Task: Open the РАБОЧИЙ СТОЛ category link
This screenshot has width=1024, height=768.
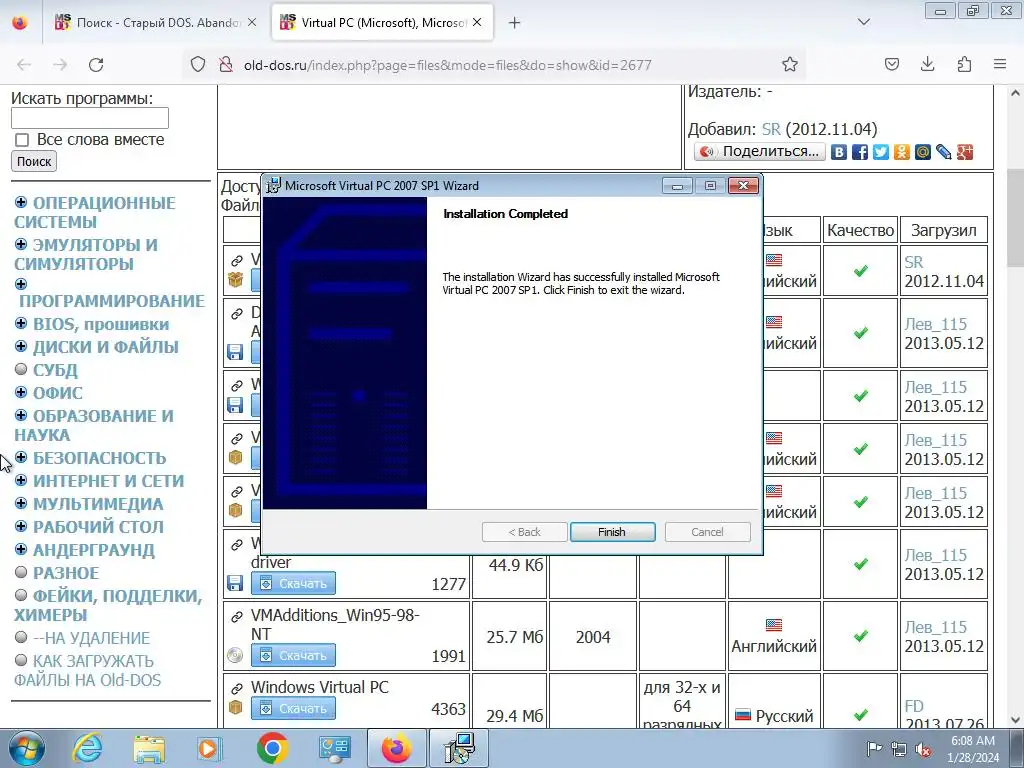Action: click(99, 527)
